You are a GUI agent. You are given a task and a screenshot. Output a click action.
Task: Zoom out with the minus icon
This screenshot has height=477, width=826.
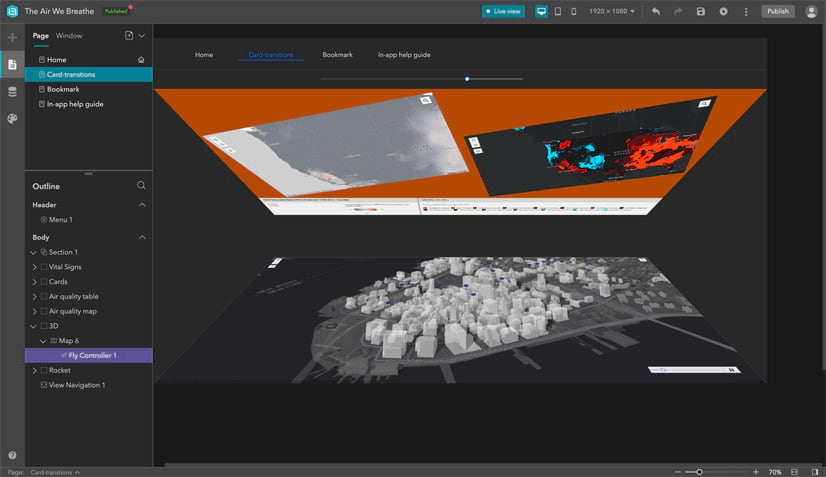coord(678,472)
